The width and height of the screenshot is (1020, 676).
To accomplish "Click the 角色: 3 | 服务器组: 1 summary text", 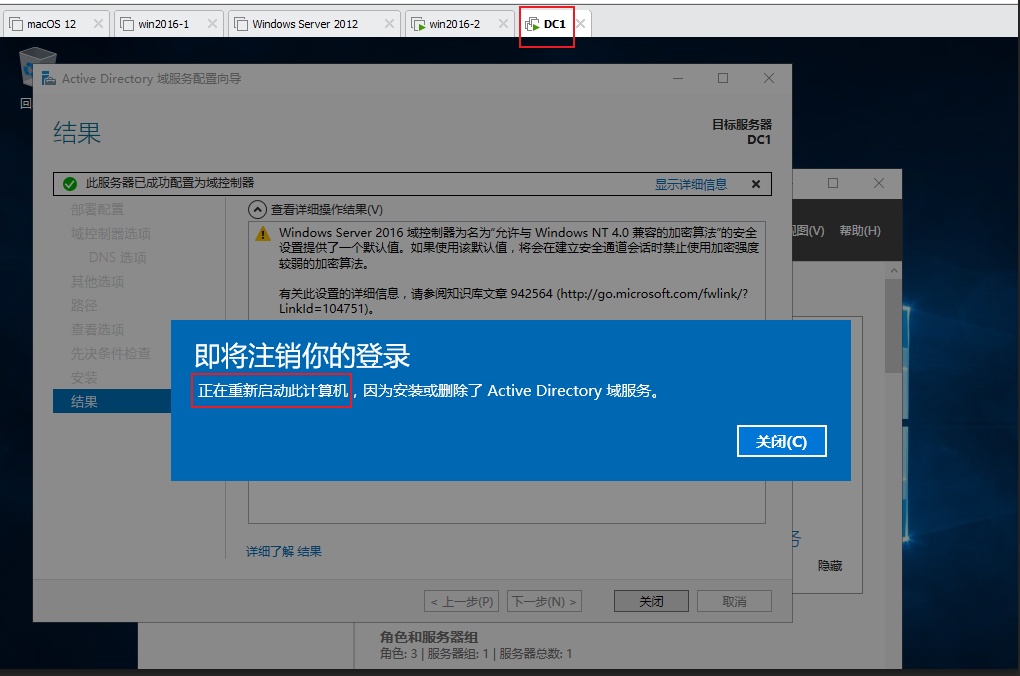I will (x=476, y=653).
